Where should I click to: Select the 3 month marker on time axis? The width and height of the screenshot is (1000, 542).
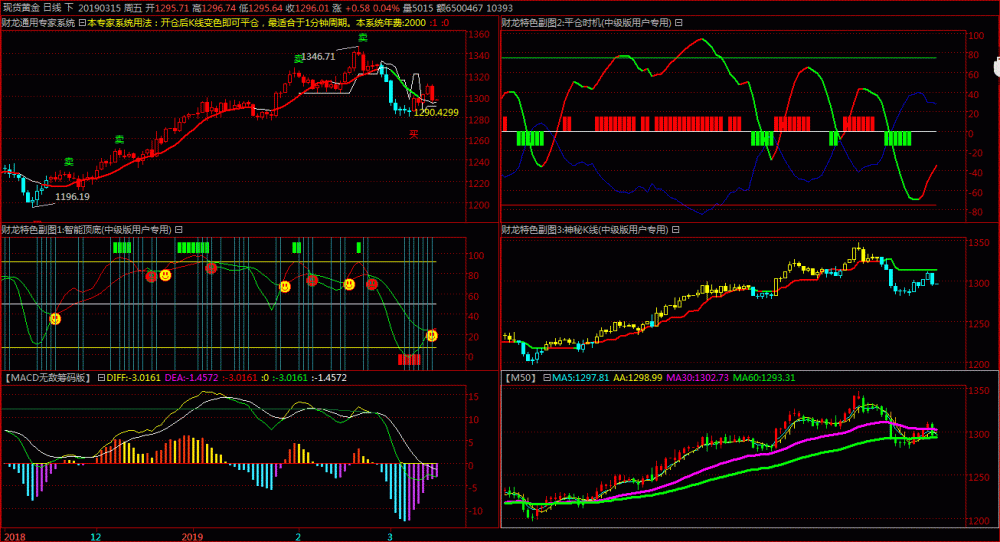390,536
